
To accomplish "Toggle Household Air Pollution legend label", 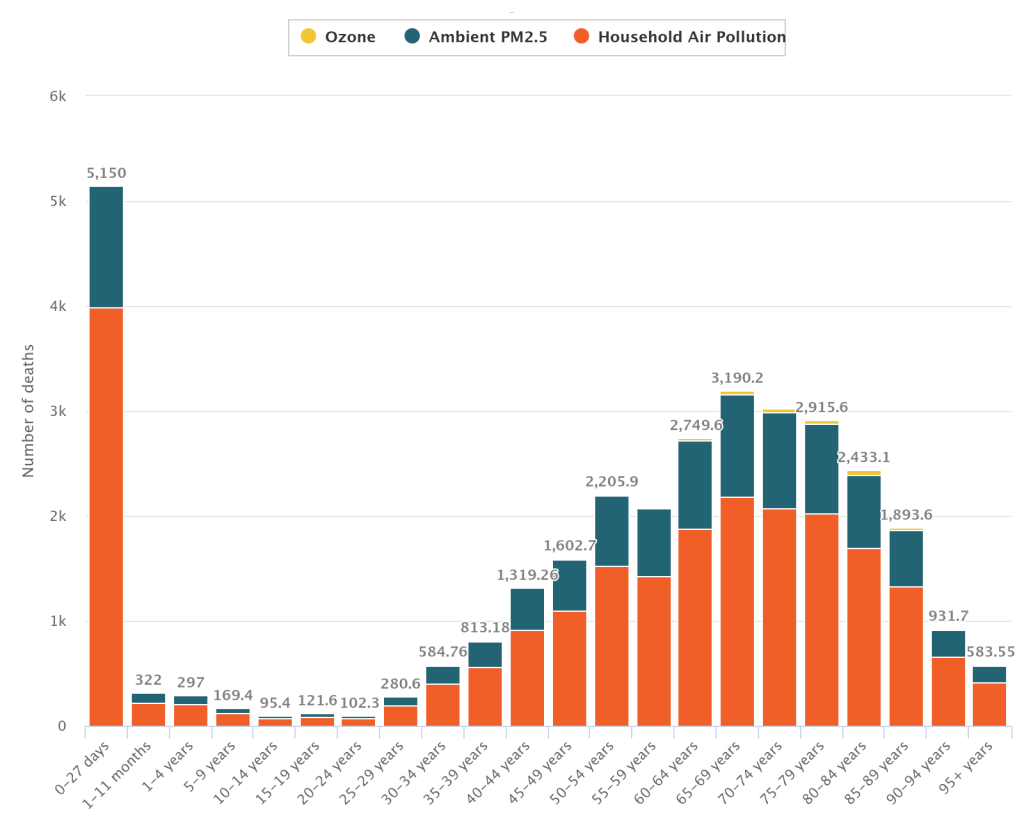I will tap(691, 37).
